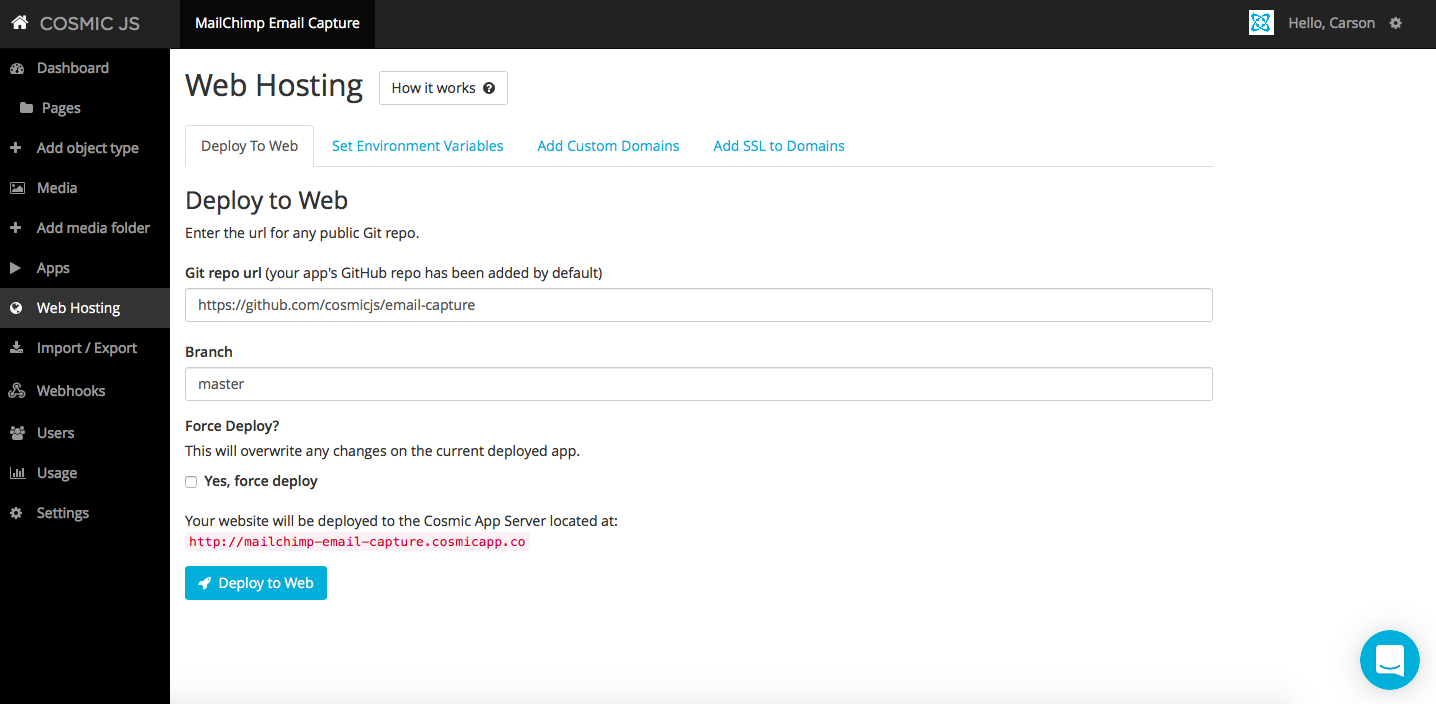Open Import / Export page
This screenshot has width=1436, height=704.
coord(86,348)
